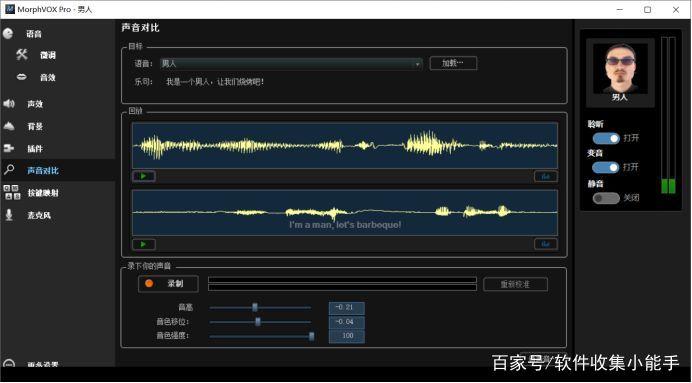Click the pitch value field -0.21
The image size is (692, 383).
click(x=346, y=308)
